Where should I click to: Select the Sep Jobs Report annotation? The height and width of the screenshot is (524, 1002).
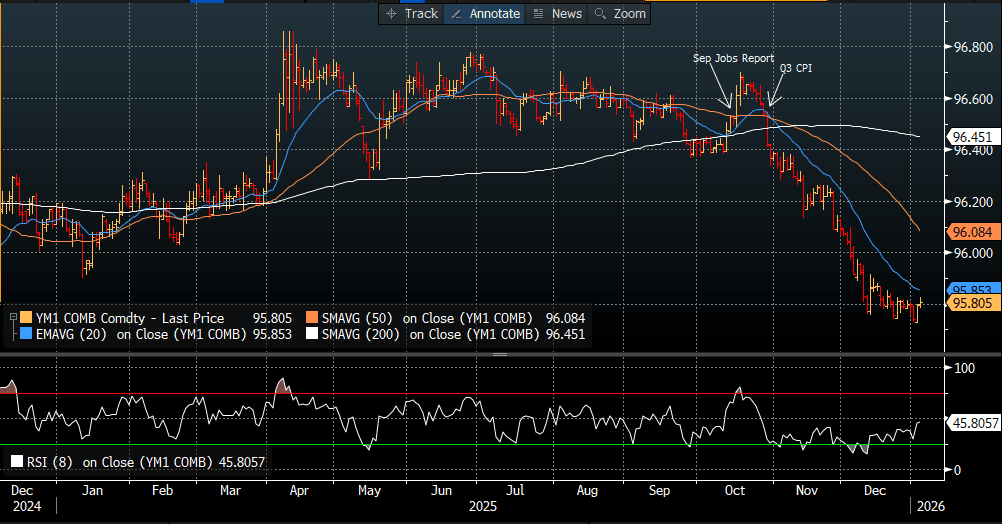coord(733,58)
